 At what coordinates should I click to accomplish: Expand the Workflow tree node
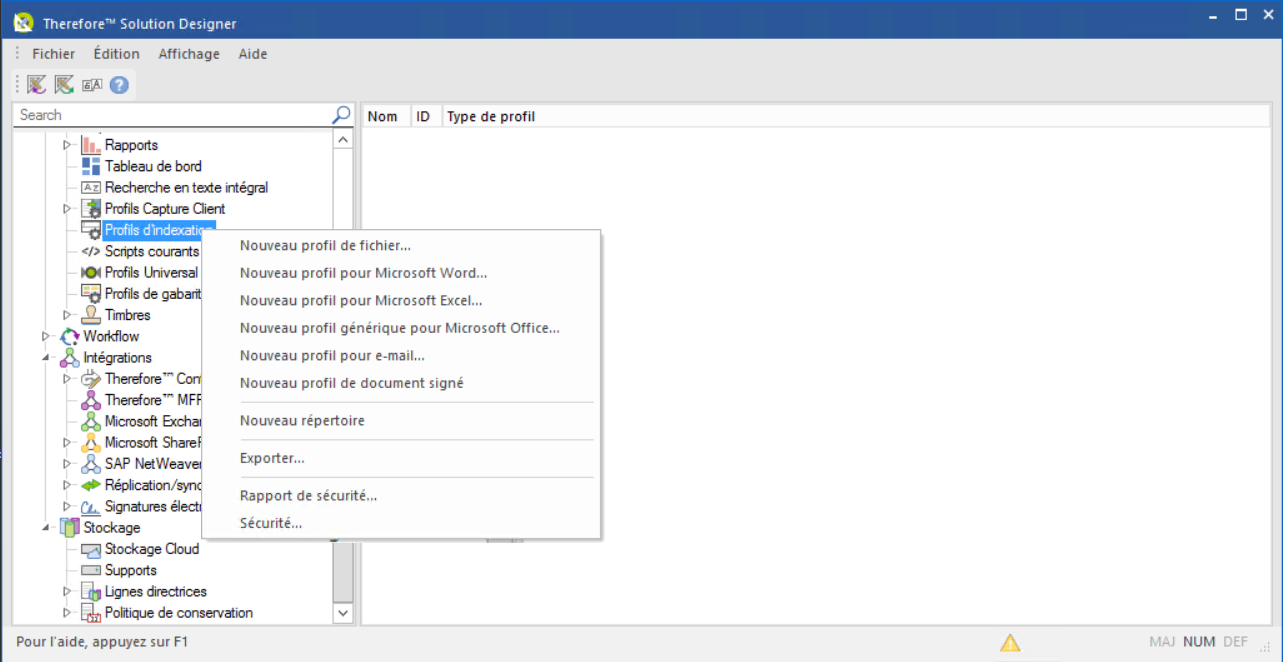point(45,336)
